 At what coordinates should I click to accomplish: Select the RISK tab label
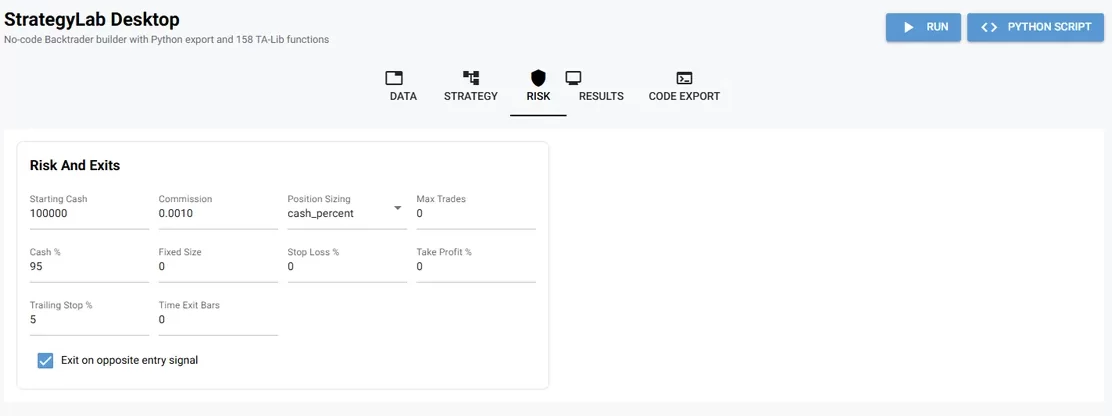coord(538,96)
